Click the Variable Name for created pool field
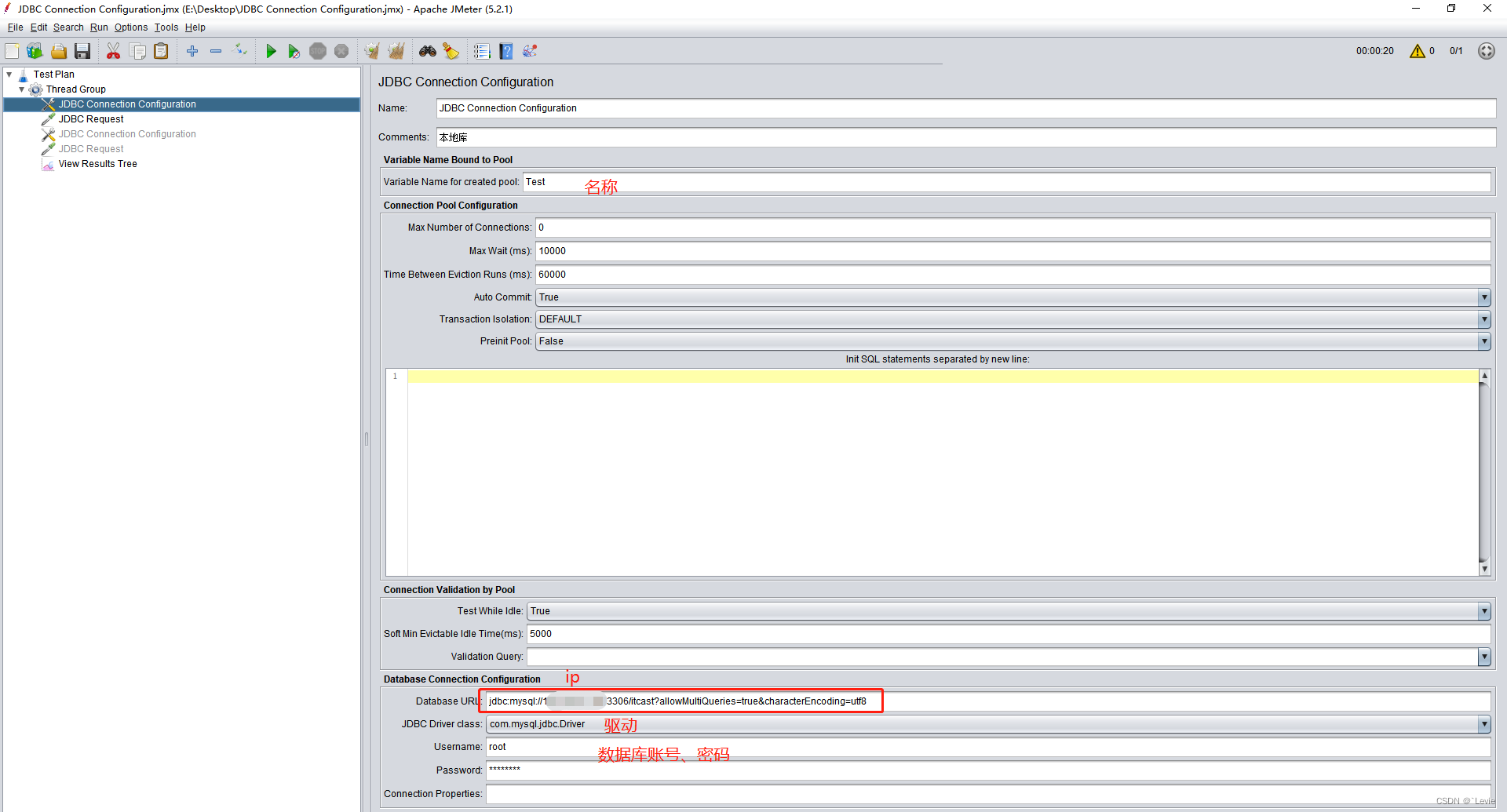 (1006, 182)
